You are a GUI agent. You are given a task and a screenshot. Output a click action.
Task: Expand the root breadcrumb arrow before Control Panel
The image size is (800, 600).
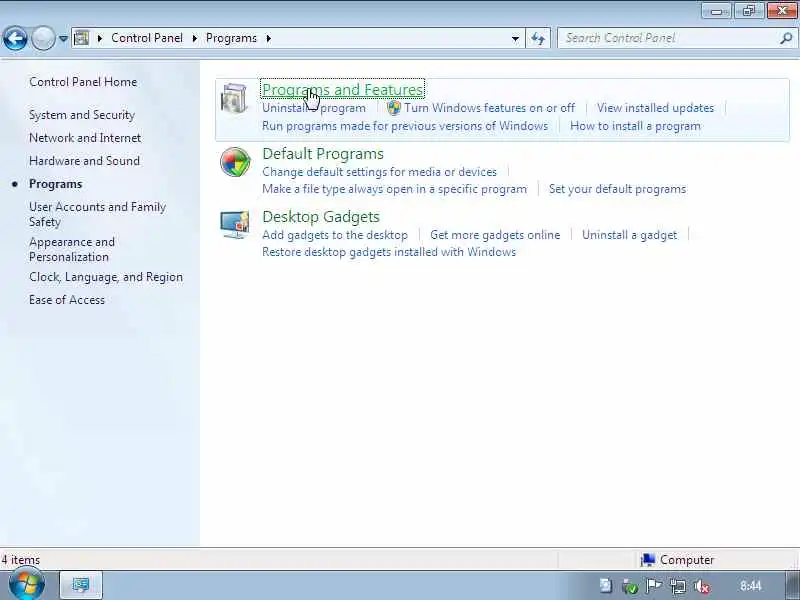click(x=100, y=38)
